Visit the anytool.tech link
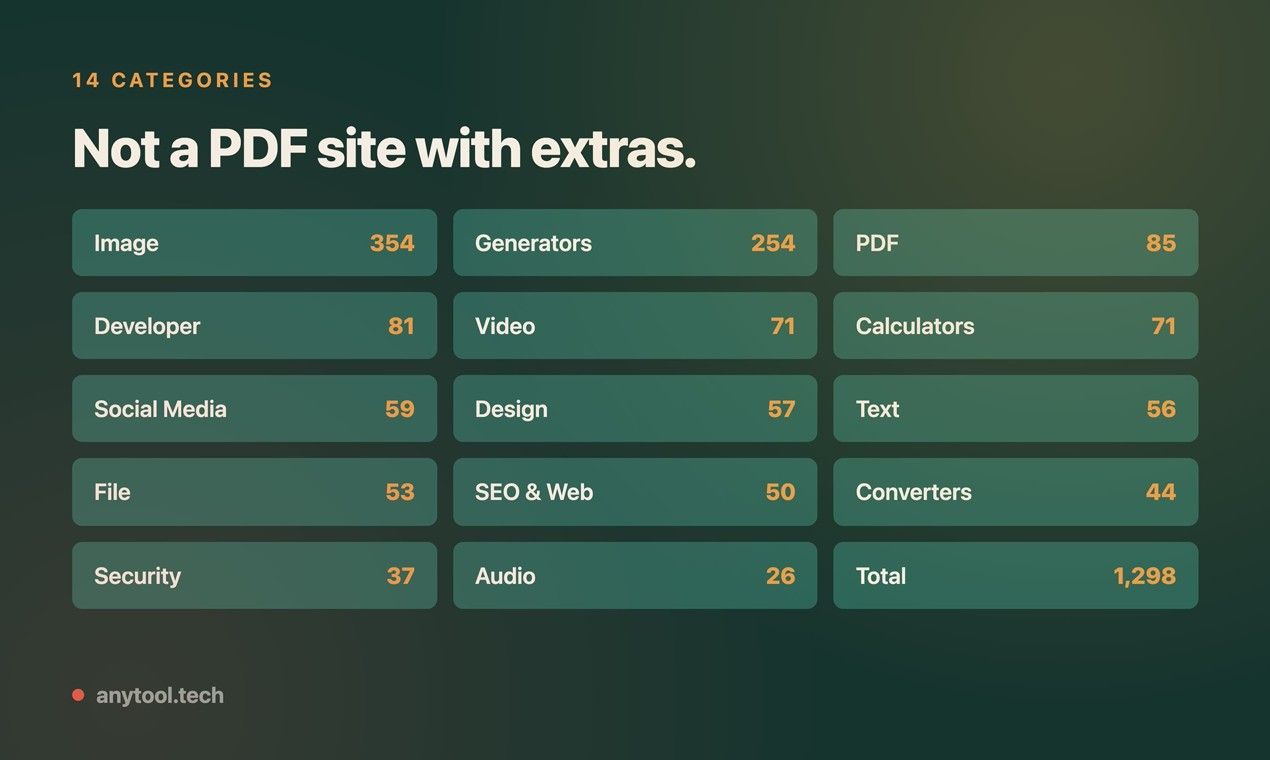 tap(160, 695)
